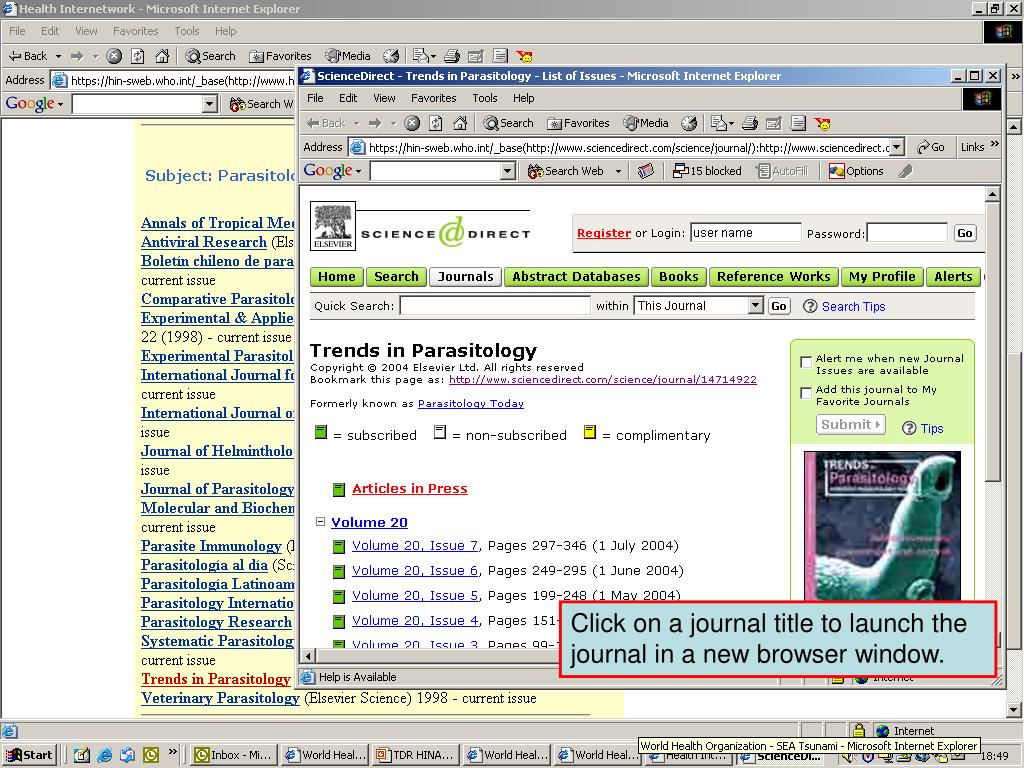Click Print icon in Health Internetwork window
Viewport: 1024px width, 768px height.
tap(452, 56)
